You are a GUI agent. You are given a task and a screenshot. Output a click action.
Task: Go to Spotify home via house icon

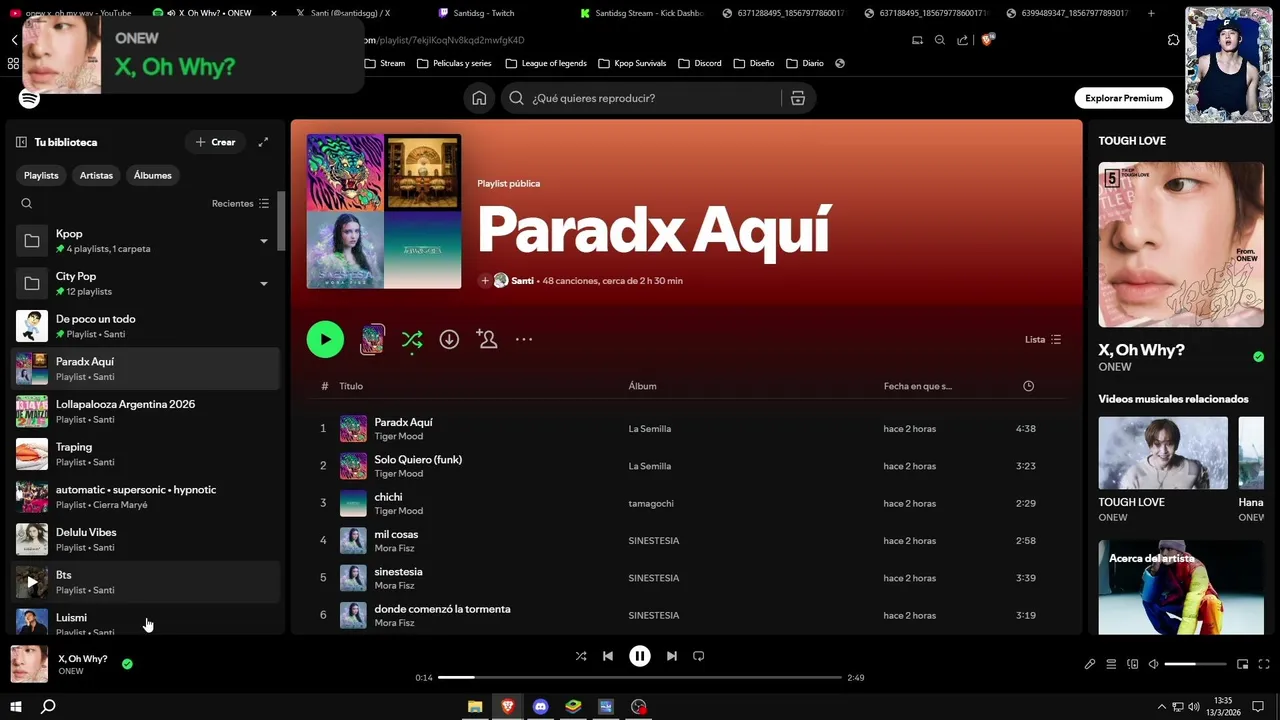pyautogui.click(x=479, y=98)
